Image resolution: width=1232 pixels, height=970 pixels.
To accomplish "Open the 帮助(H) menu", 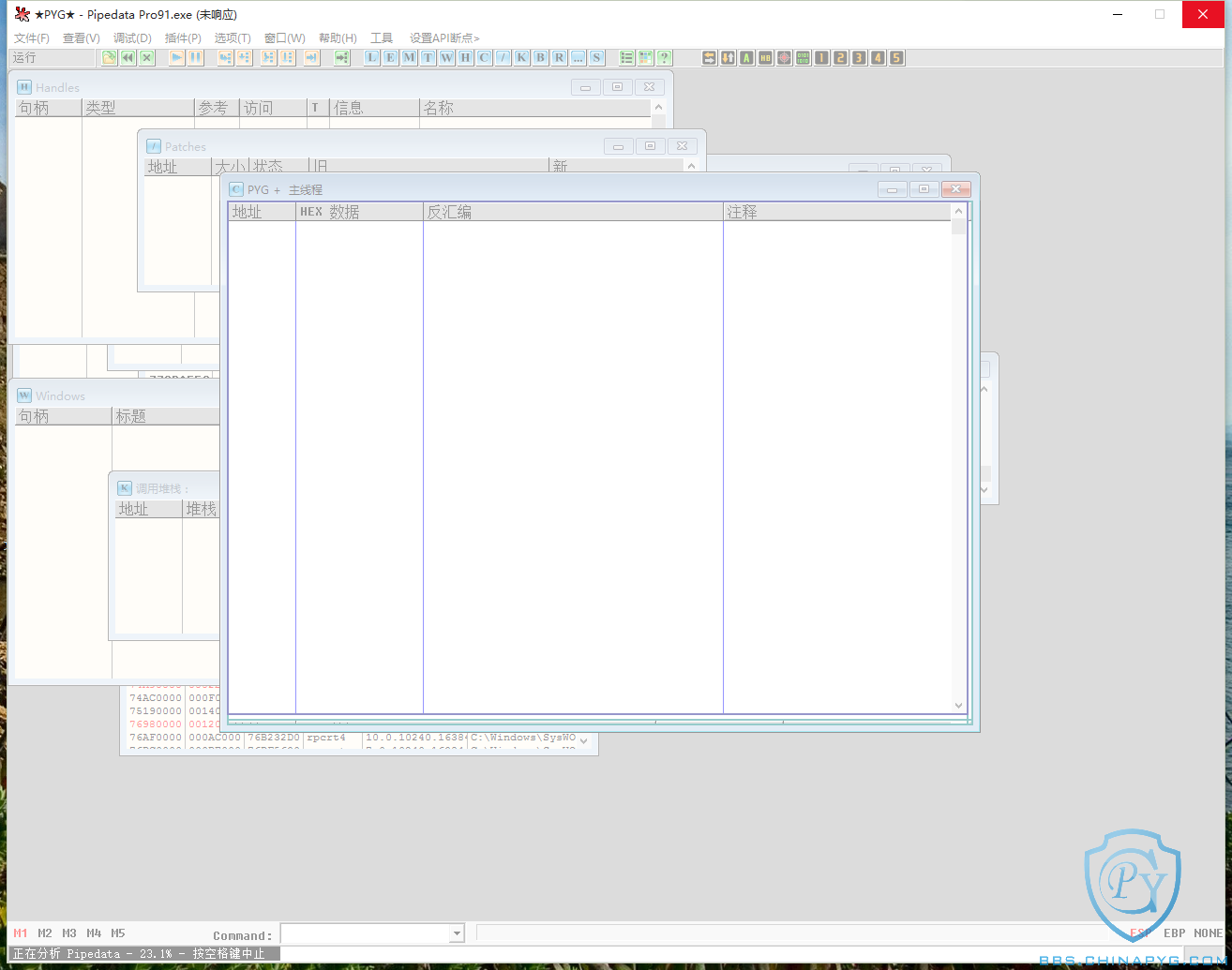I will [338, 38].
